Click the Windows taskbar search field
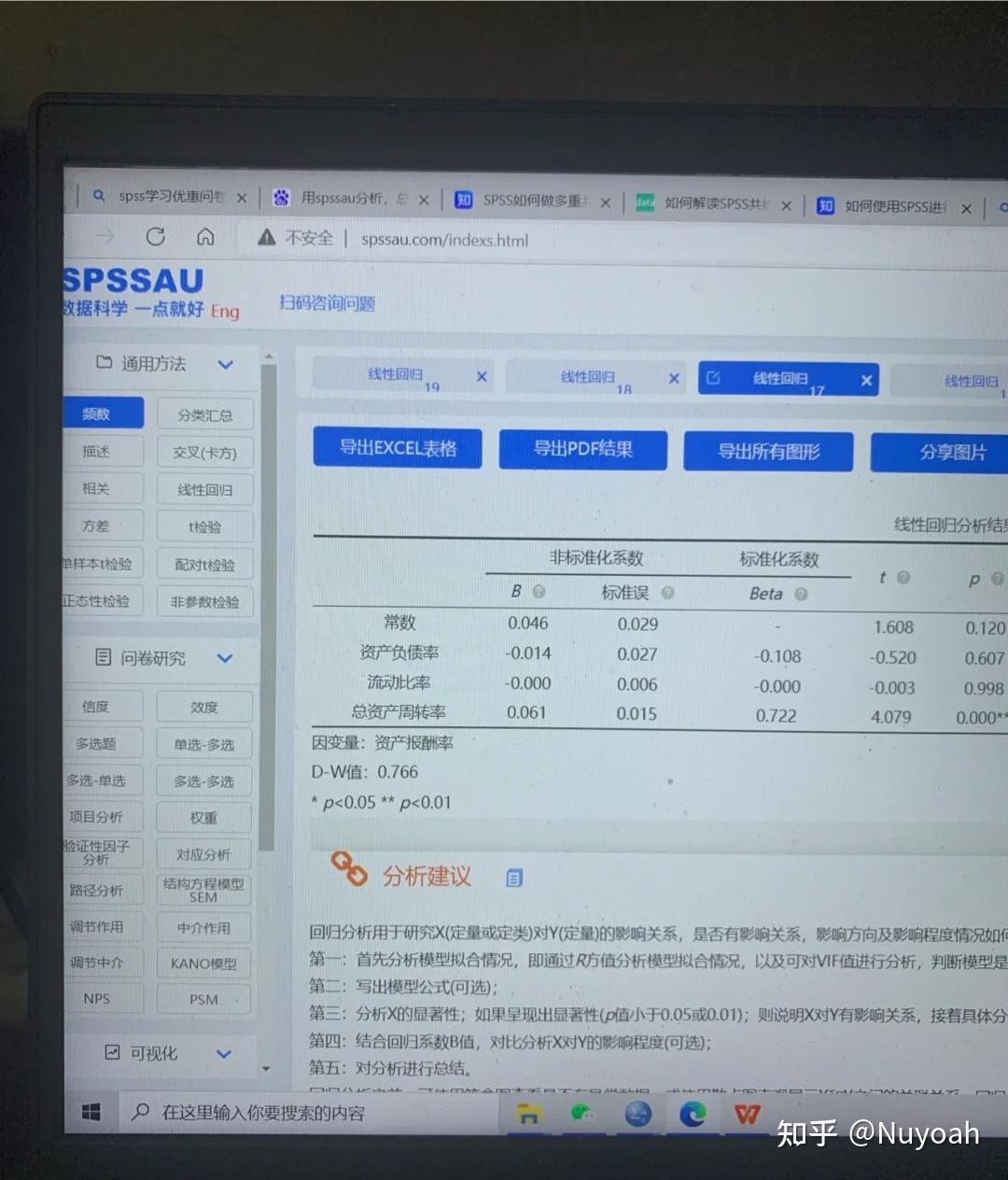 [308, 1113]
